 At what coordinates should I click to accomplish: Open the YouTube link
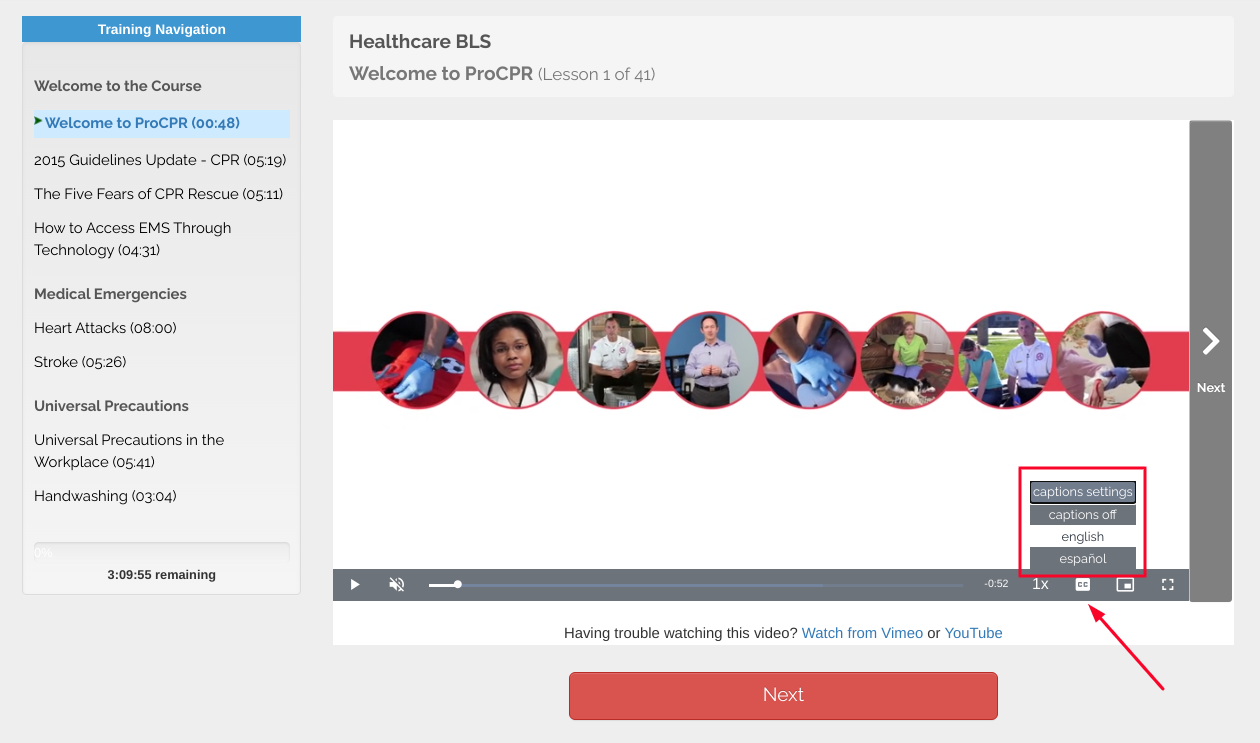click(973, 633)
